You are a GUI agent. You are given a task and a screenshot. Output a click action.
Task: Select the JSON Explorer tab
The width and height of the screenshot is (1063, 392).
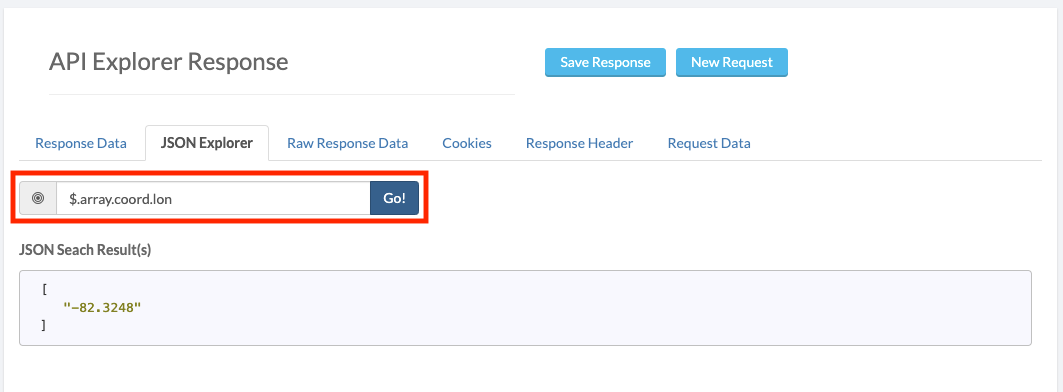[x=207, y=143]
